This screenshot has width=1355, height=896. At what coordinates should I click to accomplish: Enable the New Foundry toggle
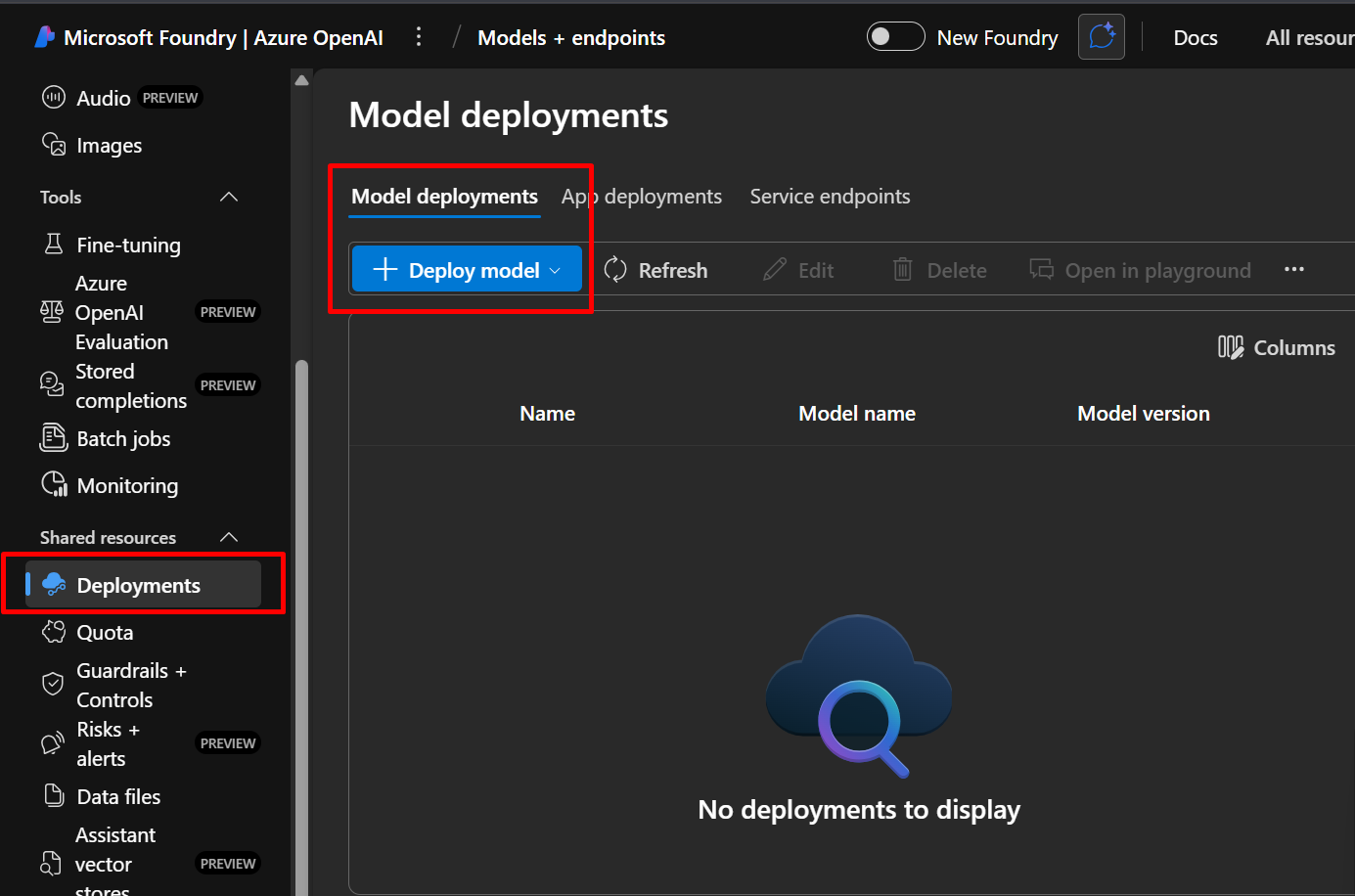[x=895, y=37]
